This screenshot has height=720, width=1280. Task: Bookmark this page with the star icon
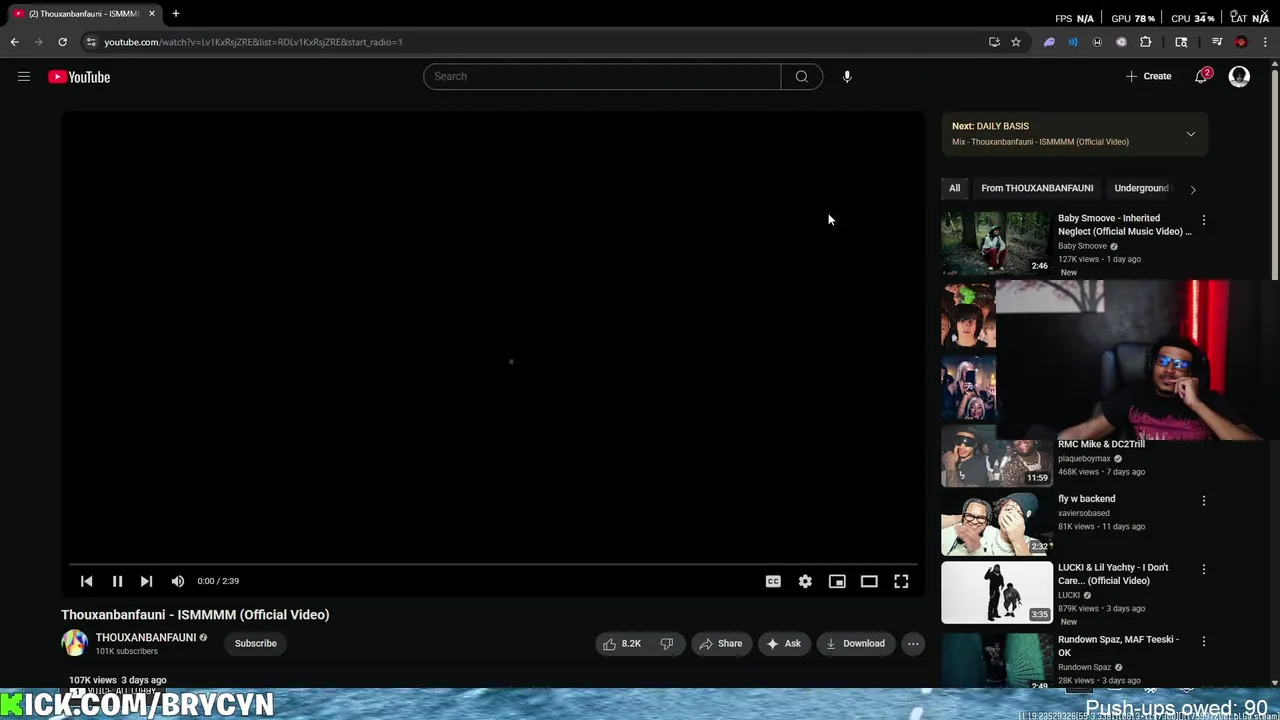[x=1016, y=42]
